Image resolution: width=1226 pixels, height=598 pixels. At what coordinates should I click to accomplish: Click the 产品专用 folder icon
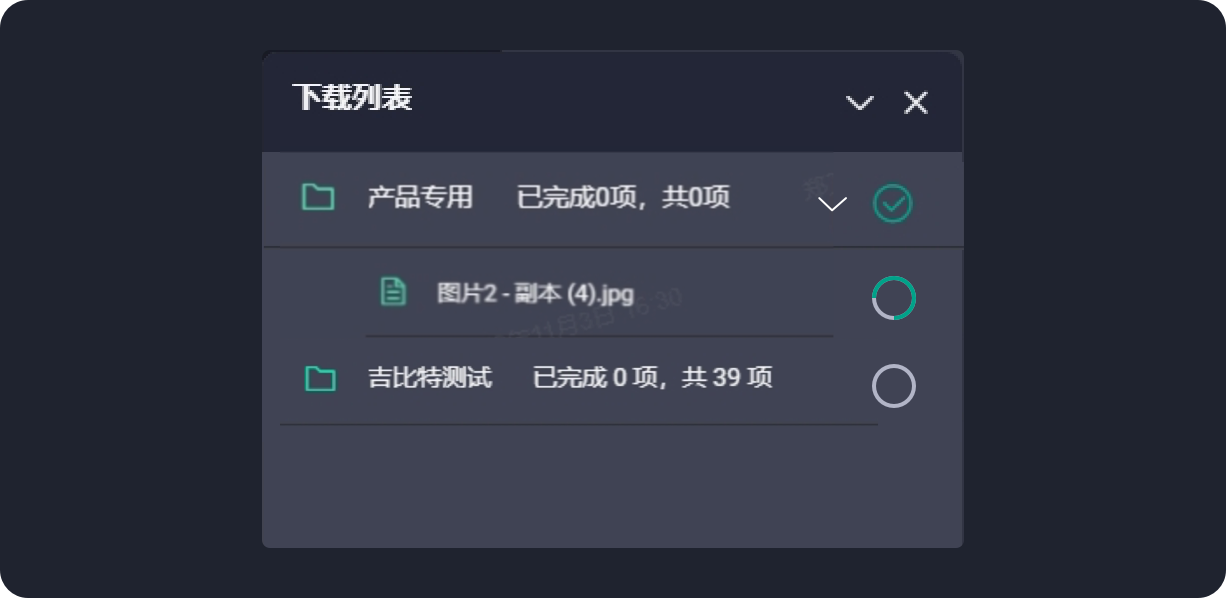(318, 197)
